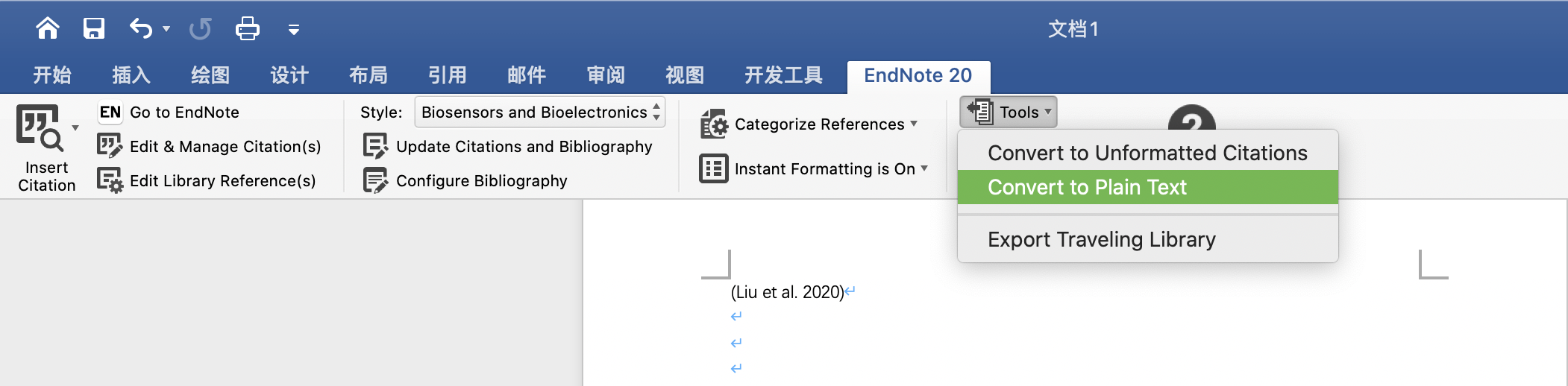Screen dimensions: 1568x386
Task: Click the Undo arrow icon
Action: (x=141, y=28)
